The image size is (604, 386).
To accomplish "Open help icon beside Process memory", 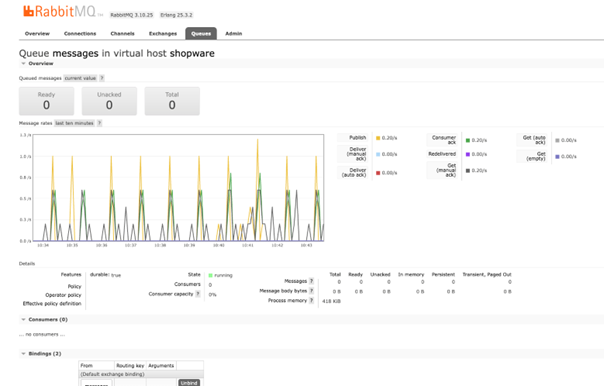I will point(312,300).
